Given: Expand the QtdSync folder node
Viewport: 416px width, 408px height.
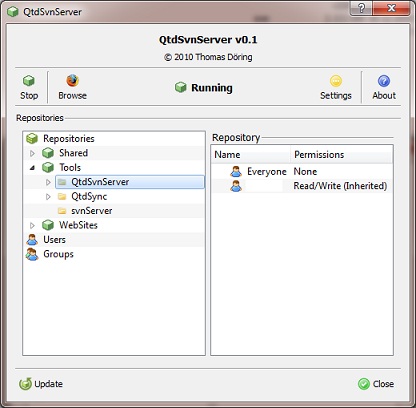Looking at the screenshot, I should [x=48, y=197].
